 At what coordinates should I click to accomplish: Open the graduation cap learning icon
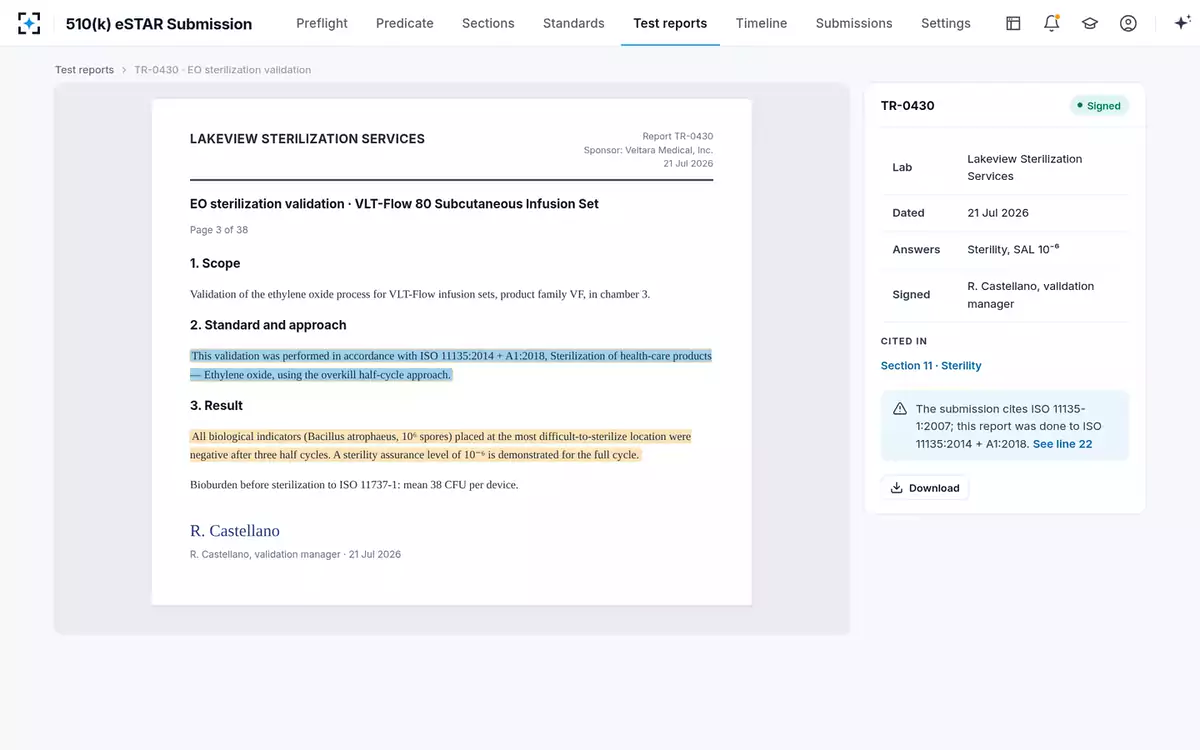(x=1090, y=23)
